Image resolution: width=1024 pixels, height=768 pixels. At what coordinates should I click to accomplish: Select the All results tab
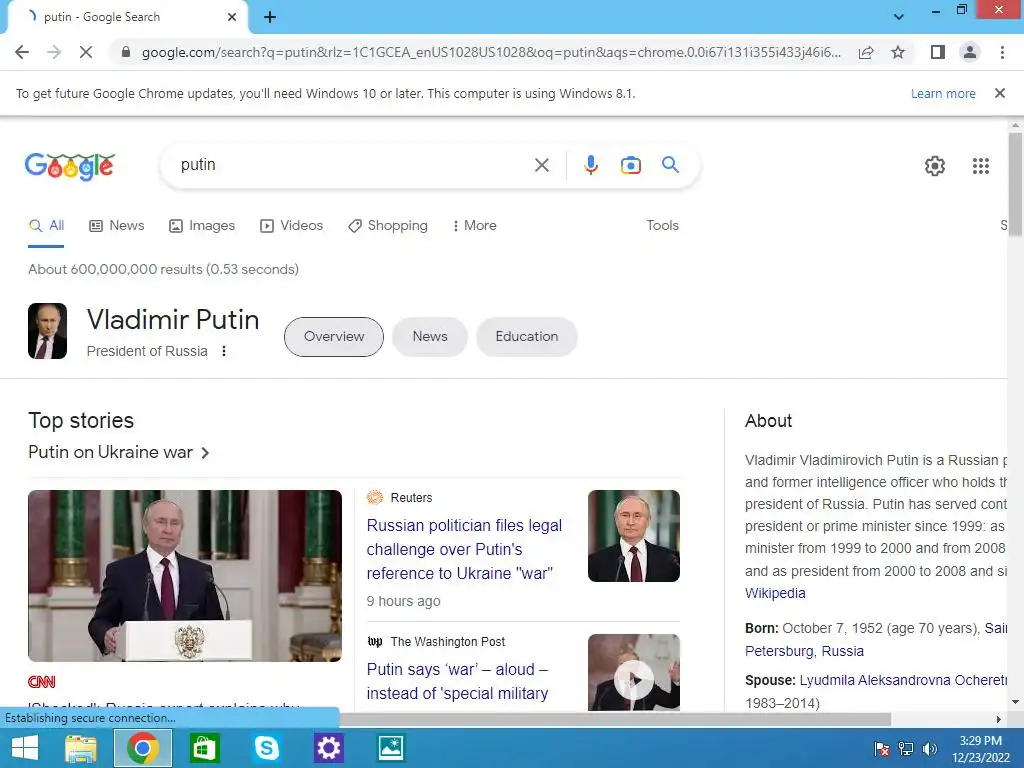pos(46,226)
